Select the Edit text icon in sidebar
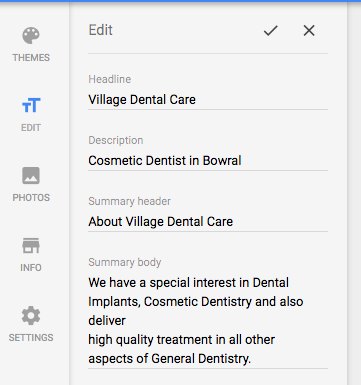The image size is (361, 385). (31, 105)
